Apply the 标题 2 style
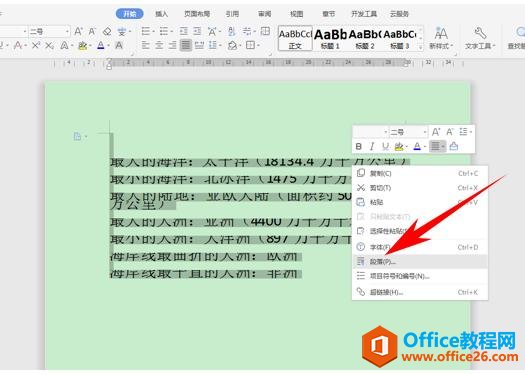 pos(365,39)
